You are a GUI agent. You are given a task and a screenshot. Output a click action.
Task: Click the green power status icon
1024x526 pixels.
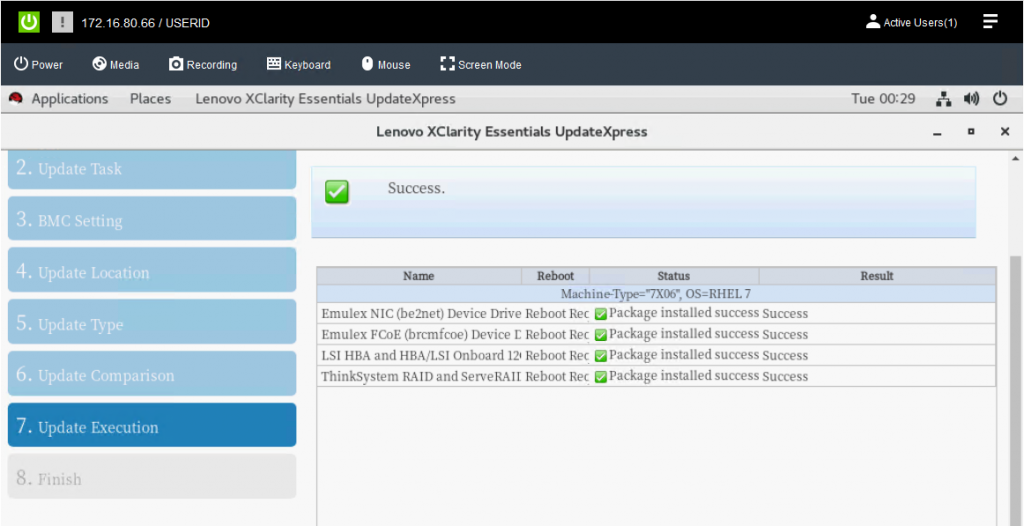click(x=29, y=22)
